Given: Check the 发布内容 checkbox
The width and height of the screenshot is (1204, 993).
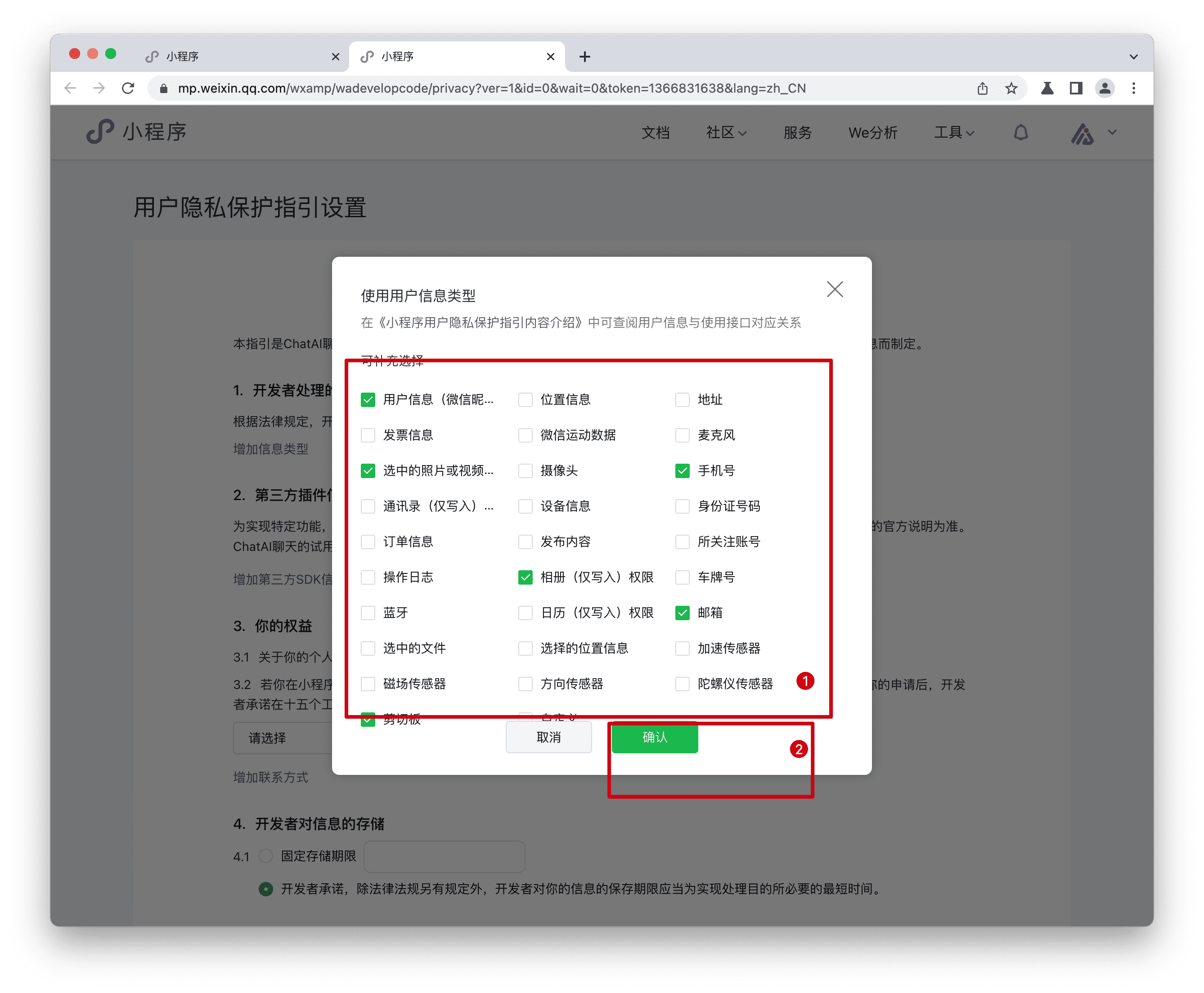Looking at the screenshot, I should click(526, 541).
